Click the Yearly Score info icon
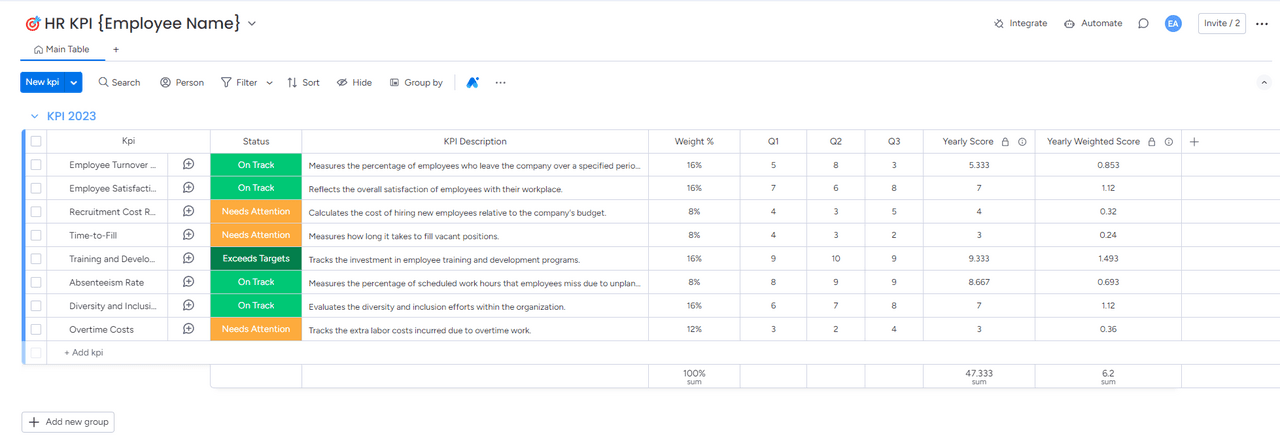Screen dimensions: 1280x447 1022,142
